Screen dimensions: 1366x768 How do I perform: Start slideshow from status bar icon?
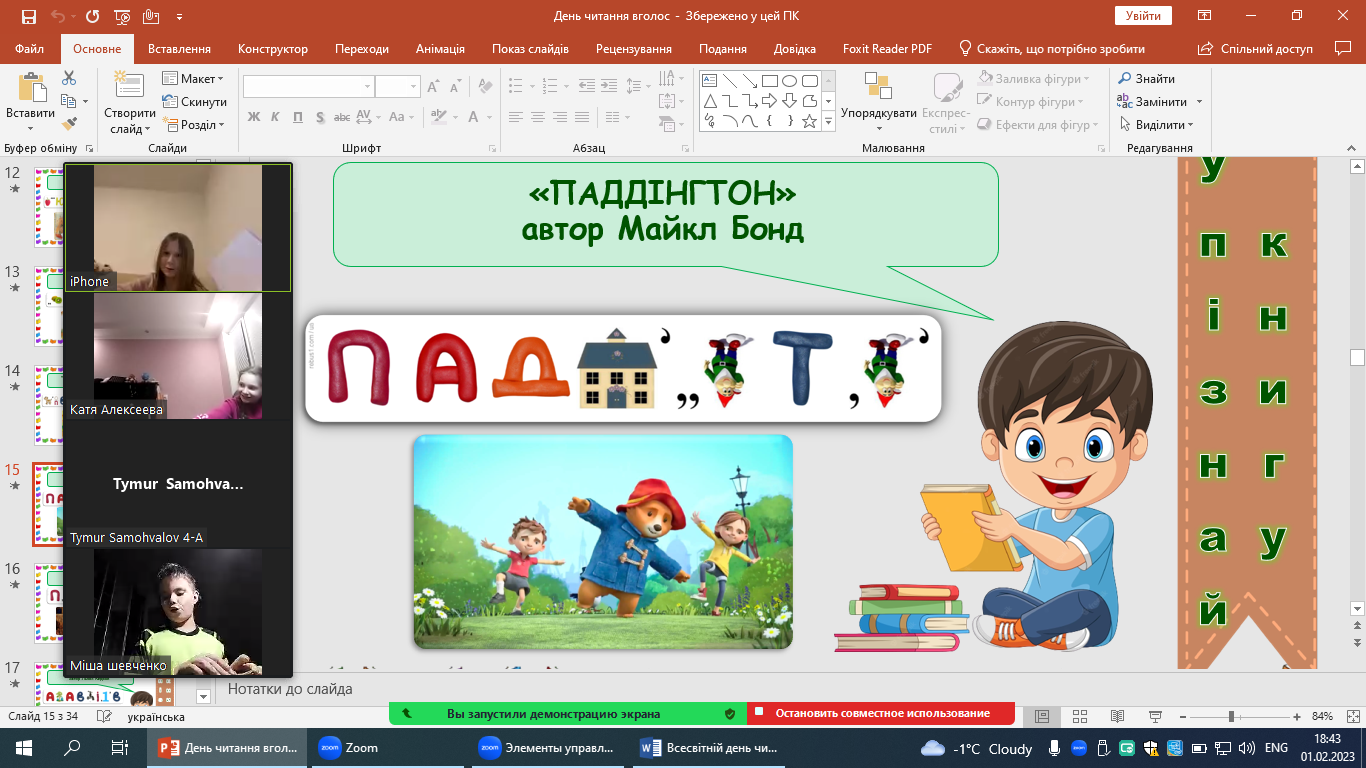click(1155, 716)
